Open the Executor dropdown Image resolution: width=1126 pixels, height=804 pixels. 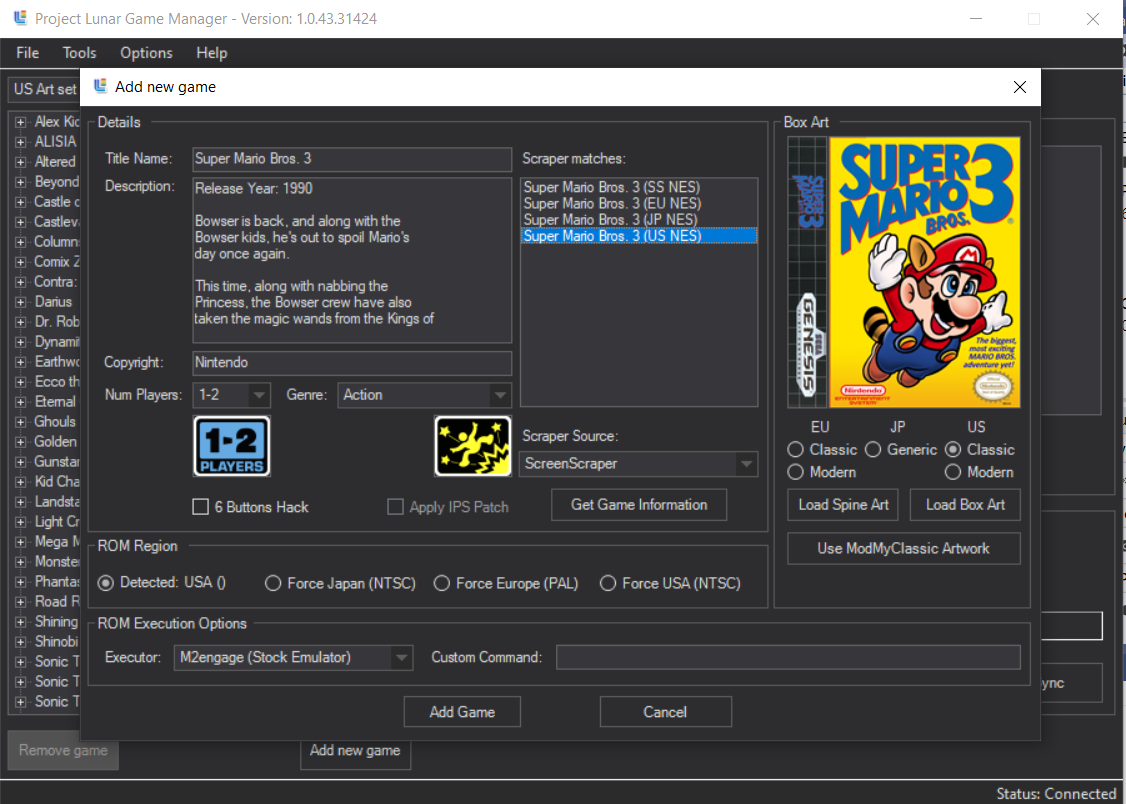401,658
